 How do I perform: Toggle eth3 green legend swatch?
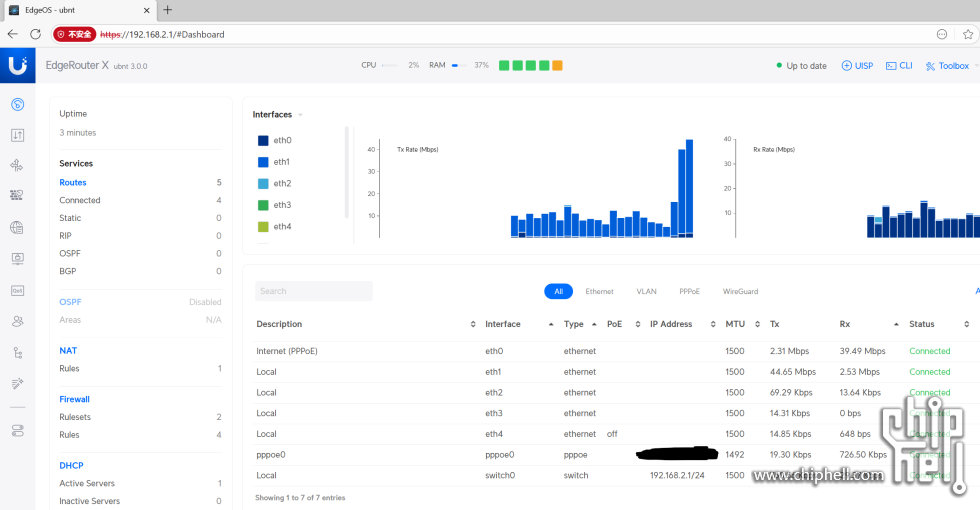point(263,205)
